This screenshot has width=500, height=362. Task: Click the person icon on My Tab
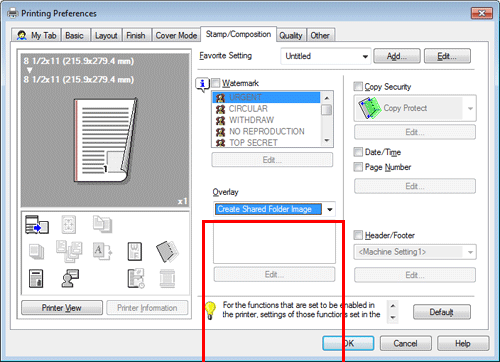tap(22, 35)
